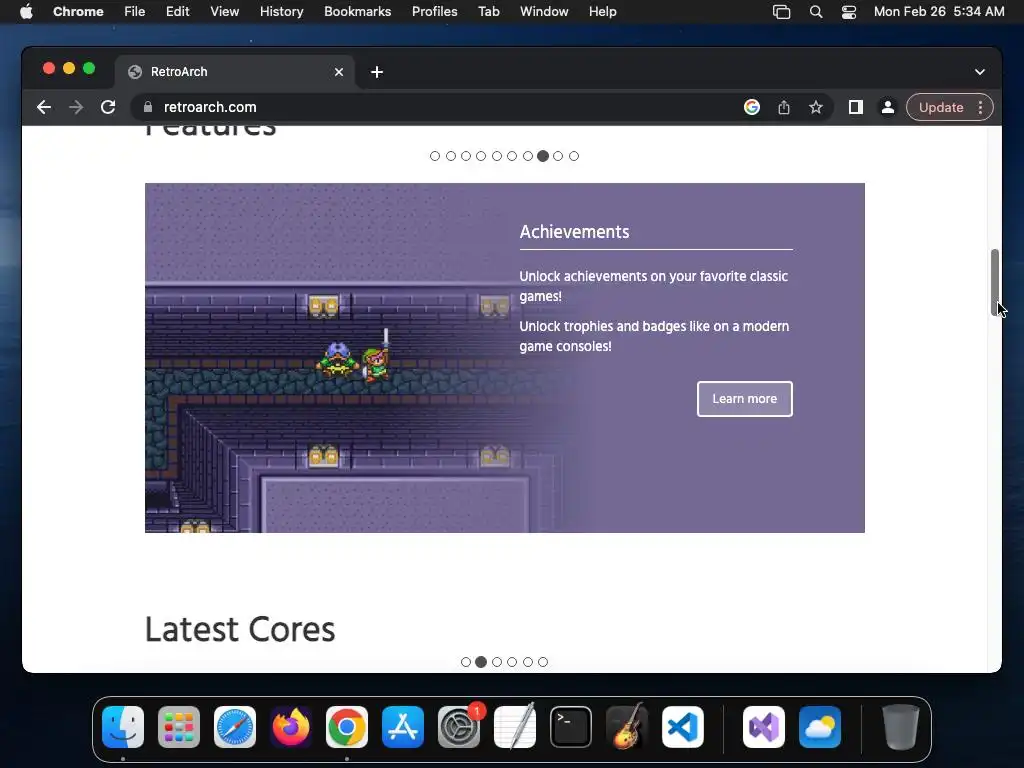Image resolution: width=1024 pixels, height=768 pixels.
Task: Select the RetroArch browser tab
Action: [235, 72]
